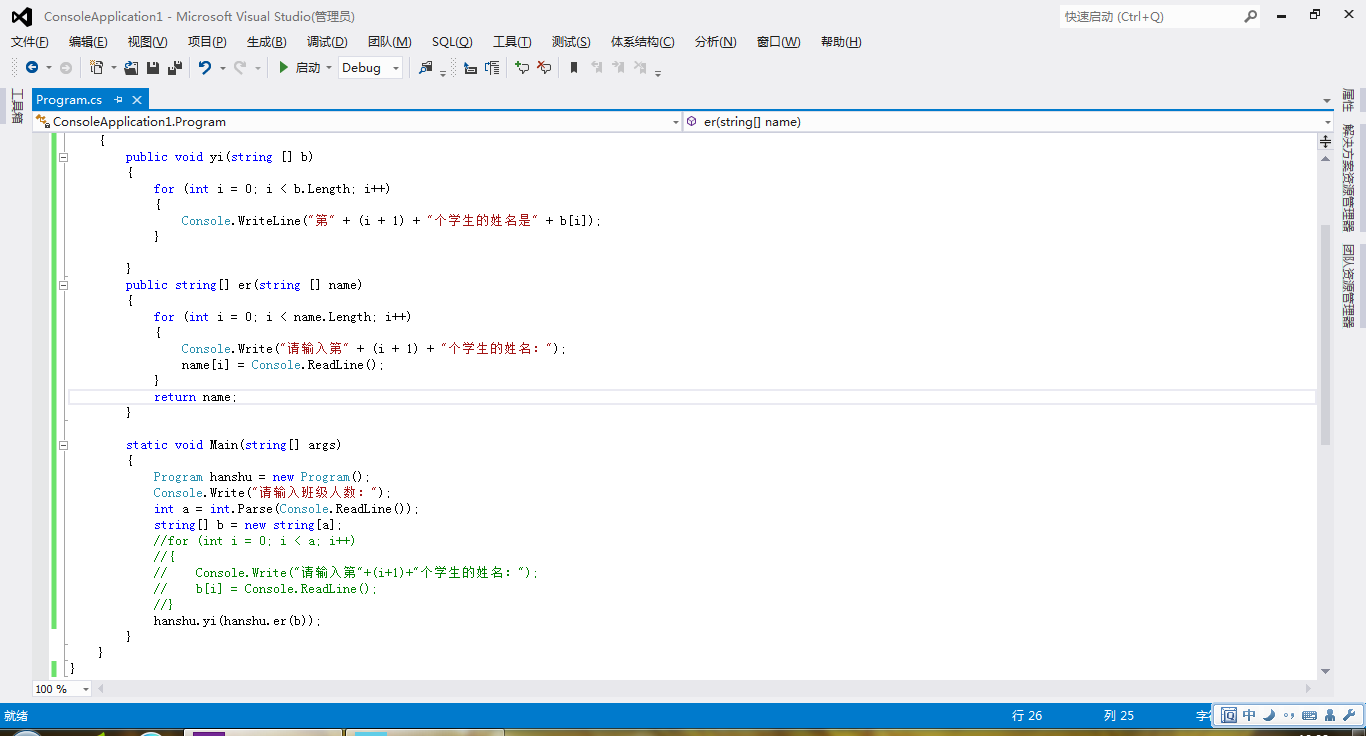The image size is (1366, 736).
Task: Open the 工具(T) menu
Action: pos(512,41)
